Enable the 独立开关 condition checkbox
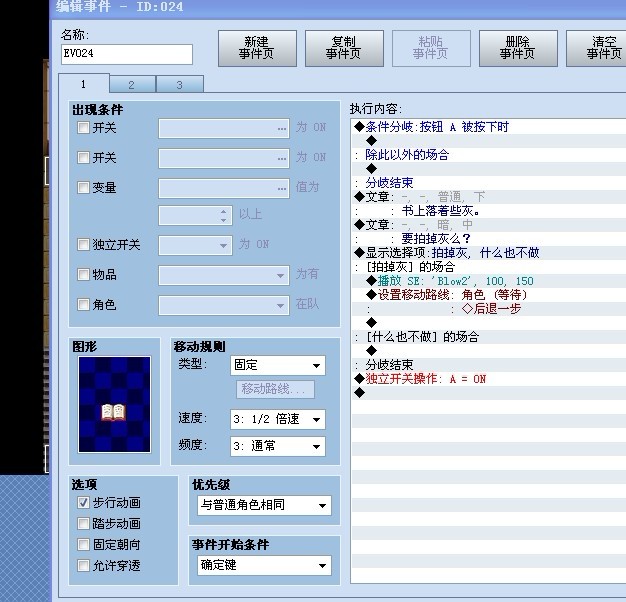 point(83,245)
